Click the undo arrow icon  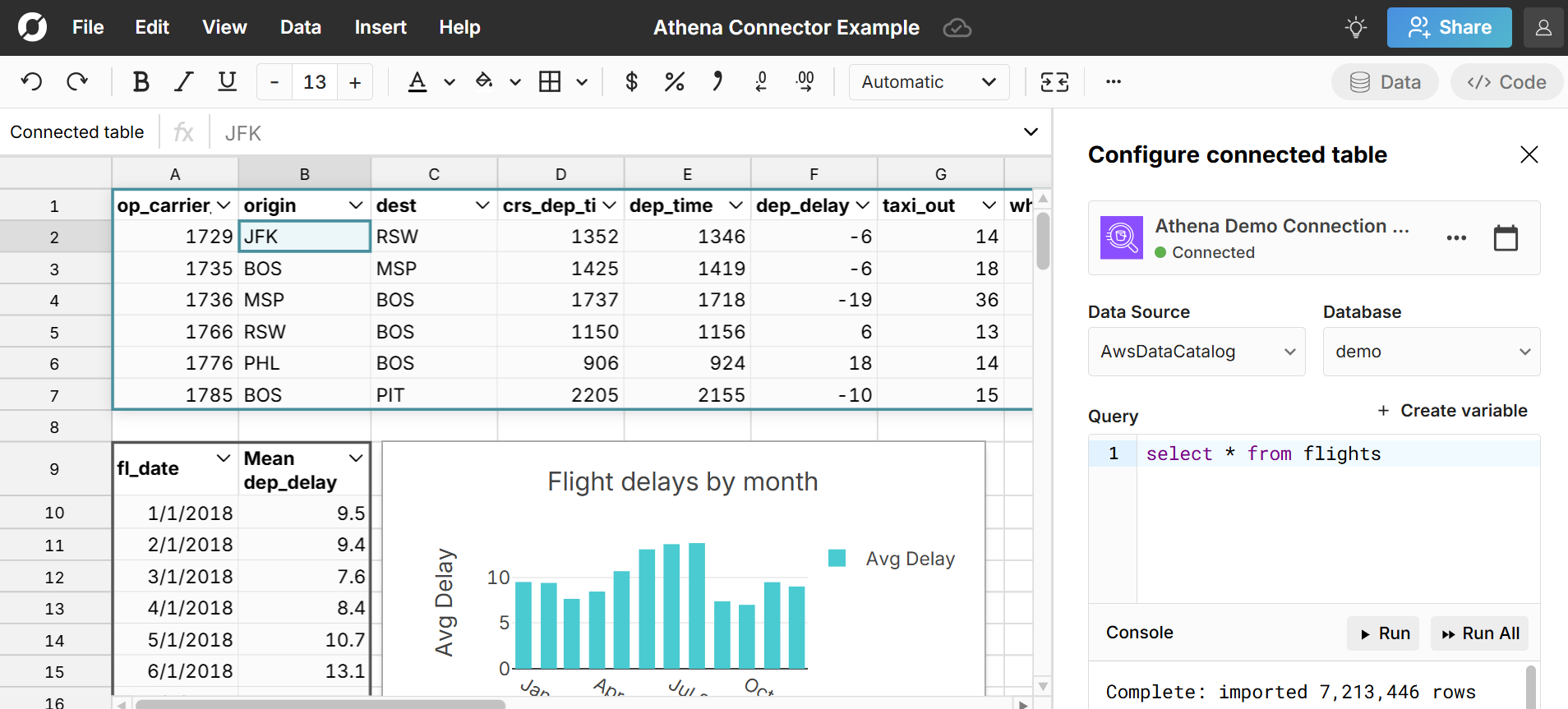pyautogui.click(x=32, y=82)
